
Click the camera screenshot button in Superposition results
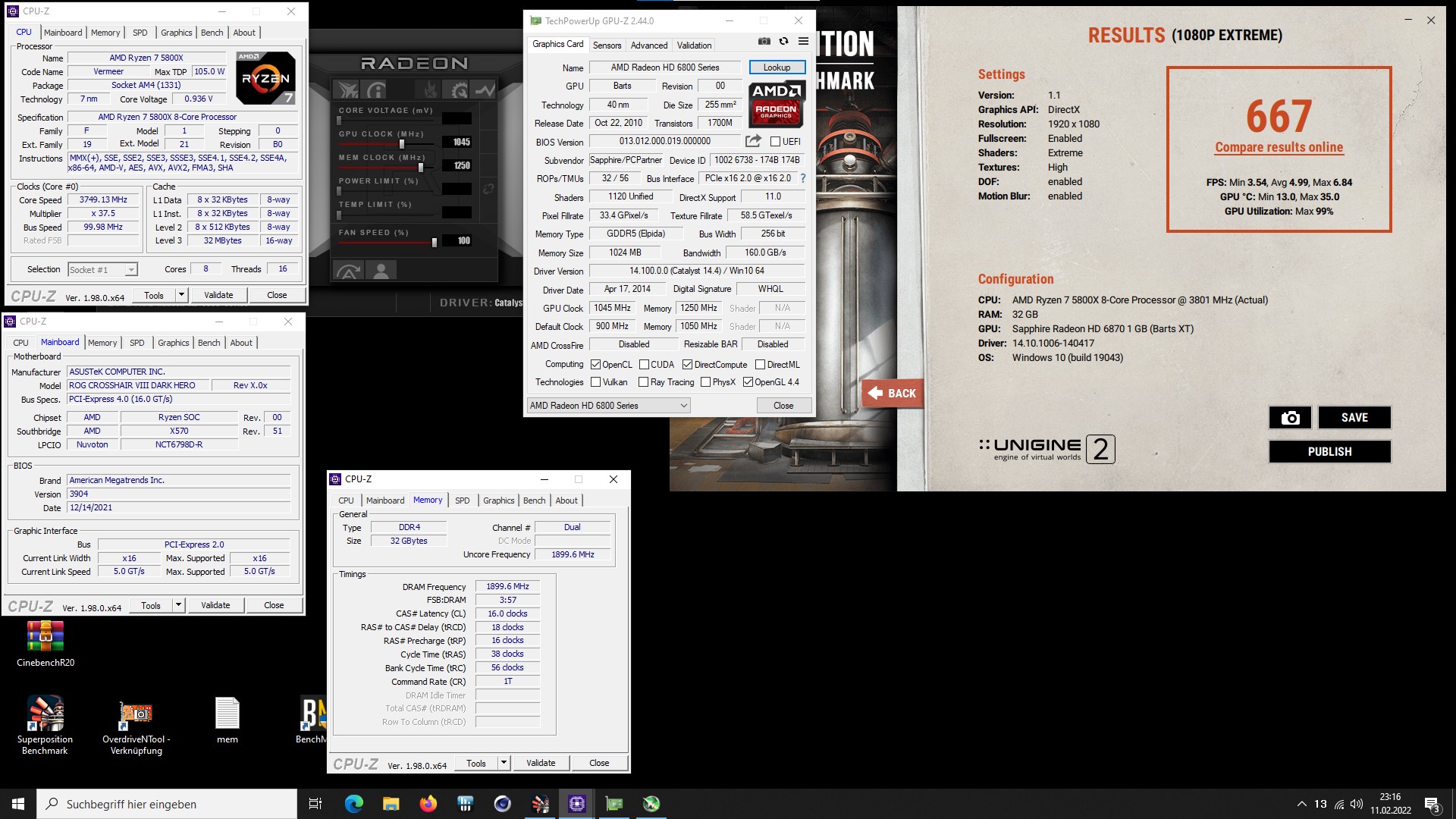point(1290,418)
